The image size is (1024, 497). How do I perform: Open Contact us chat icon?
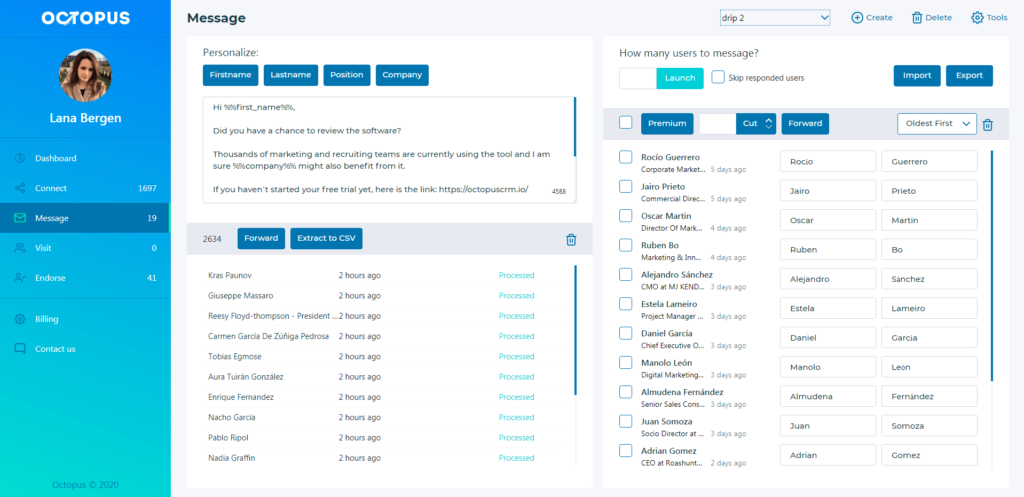[x=20, y=349]
